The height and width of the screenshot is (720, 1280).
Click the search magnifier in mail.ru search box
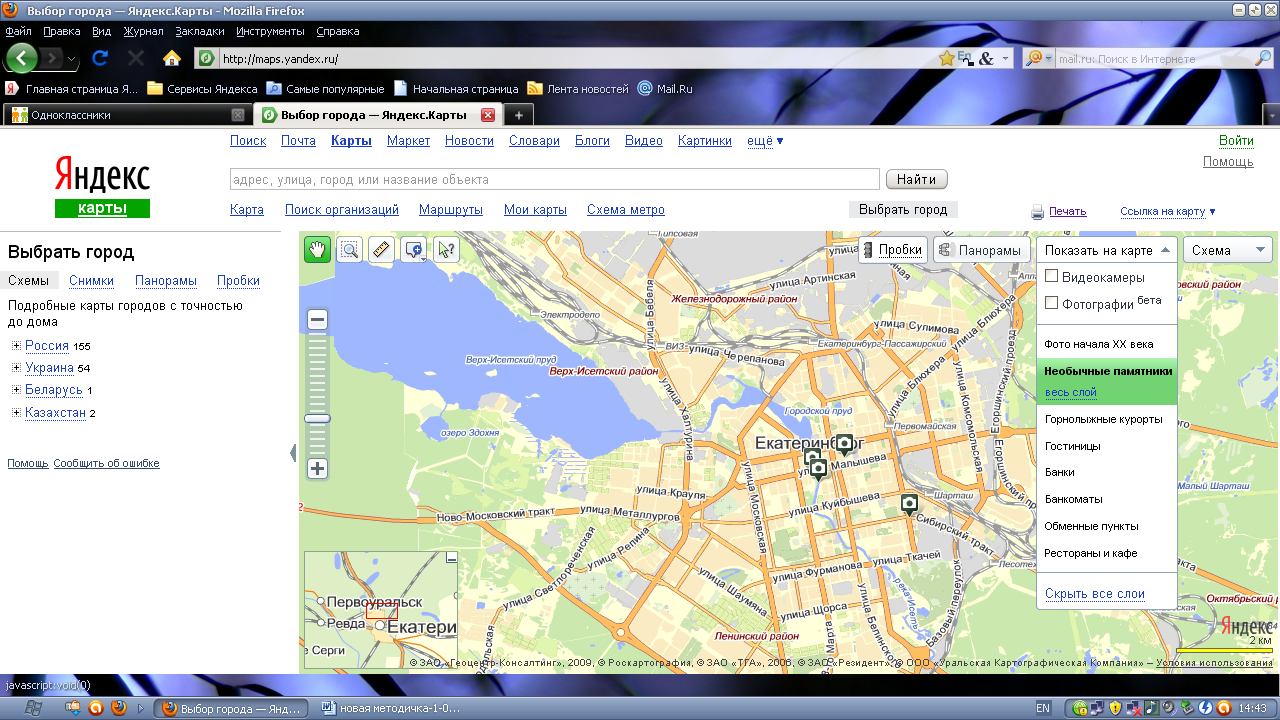(1263, 59)
